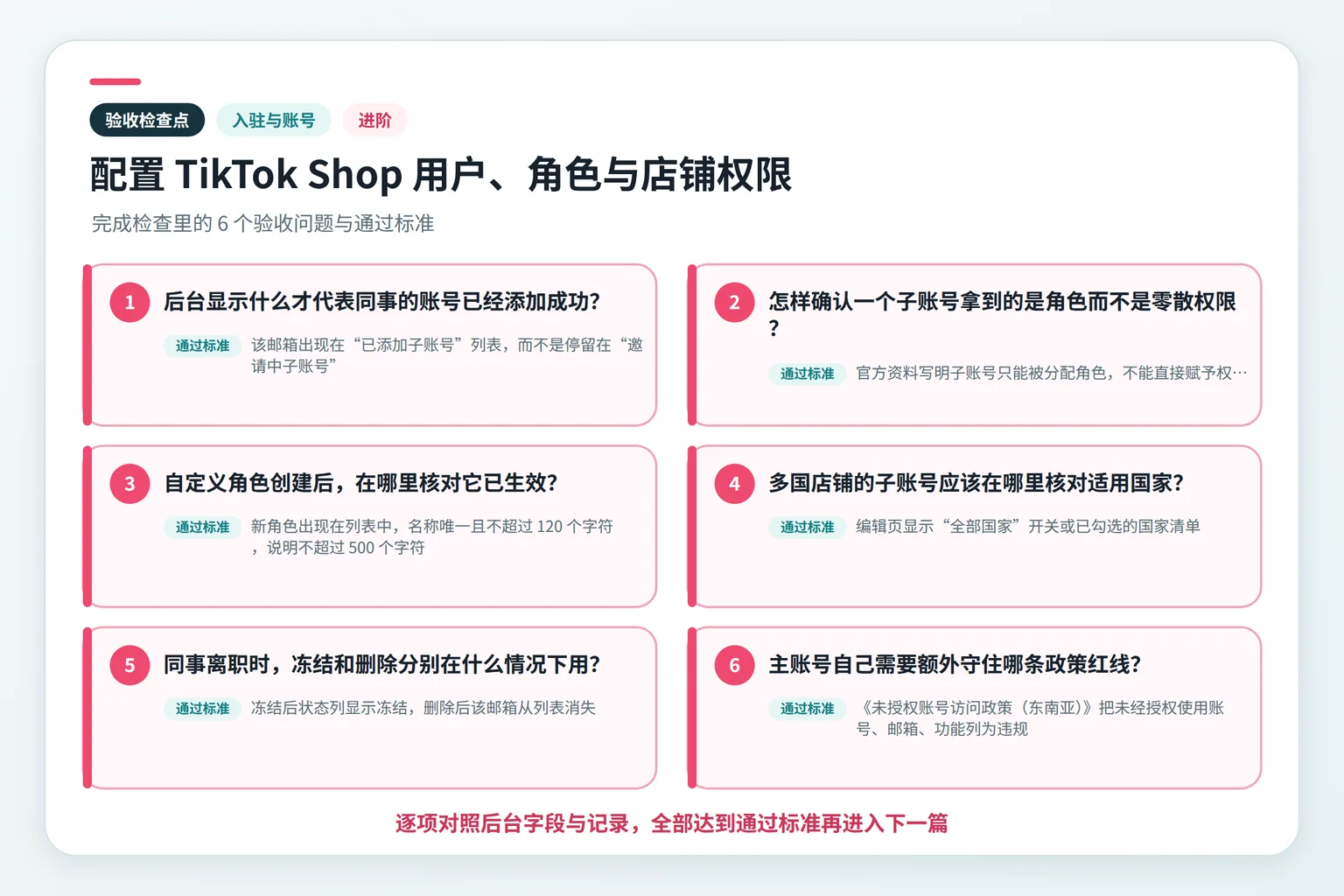Screen dimensions: 1344x896
Task: Click the number 4 circle badge
Action: click(734, 483)
